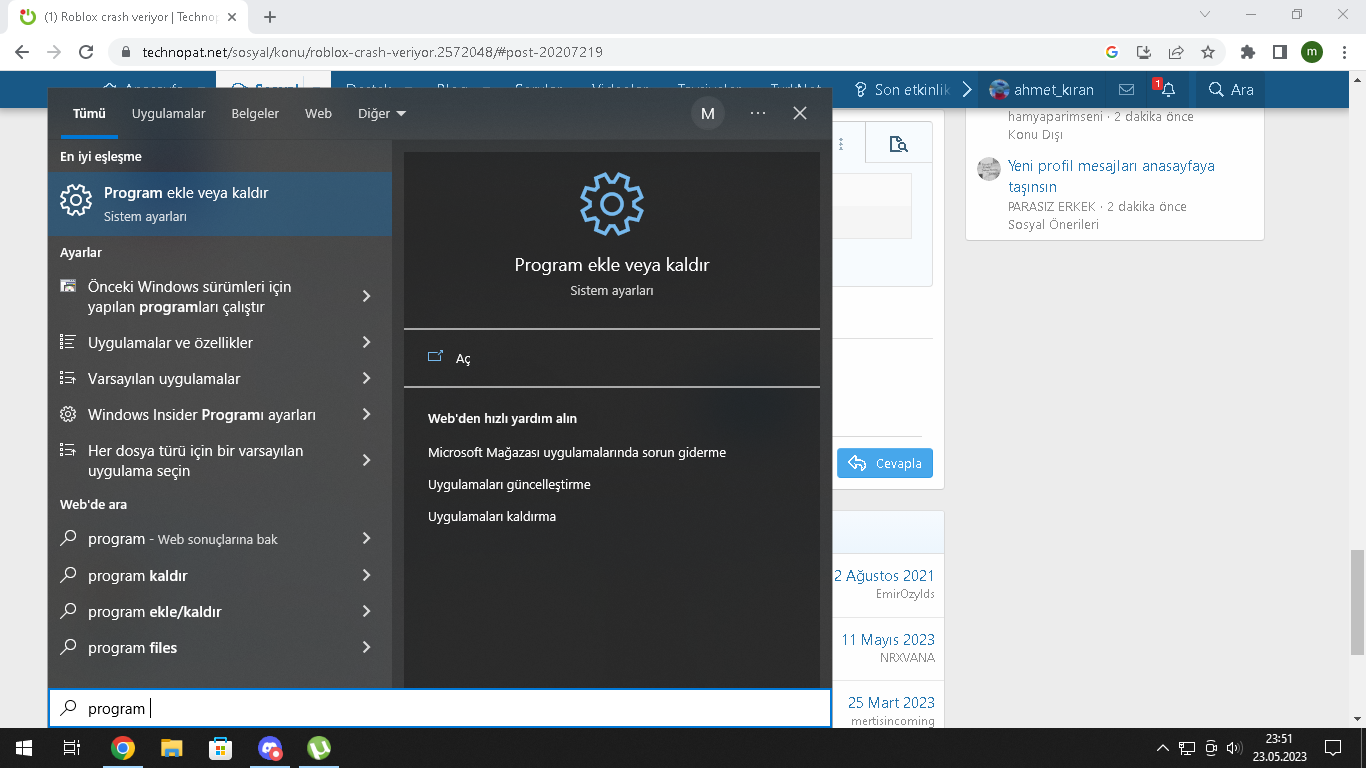Switch to the Belgeler filter tab
Image resolution: width=1366 pixels, height=768 pixels.
255,114
